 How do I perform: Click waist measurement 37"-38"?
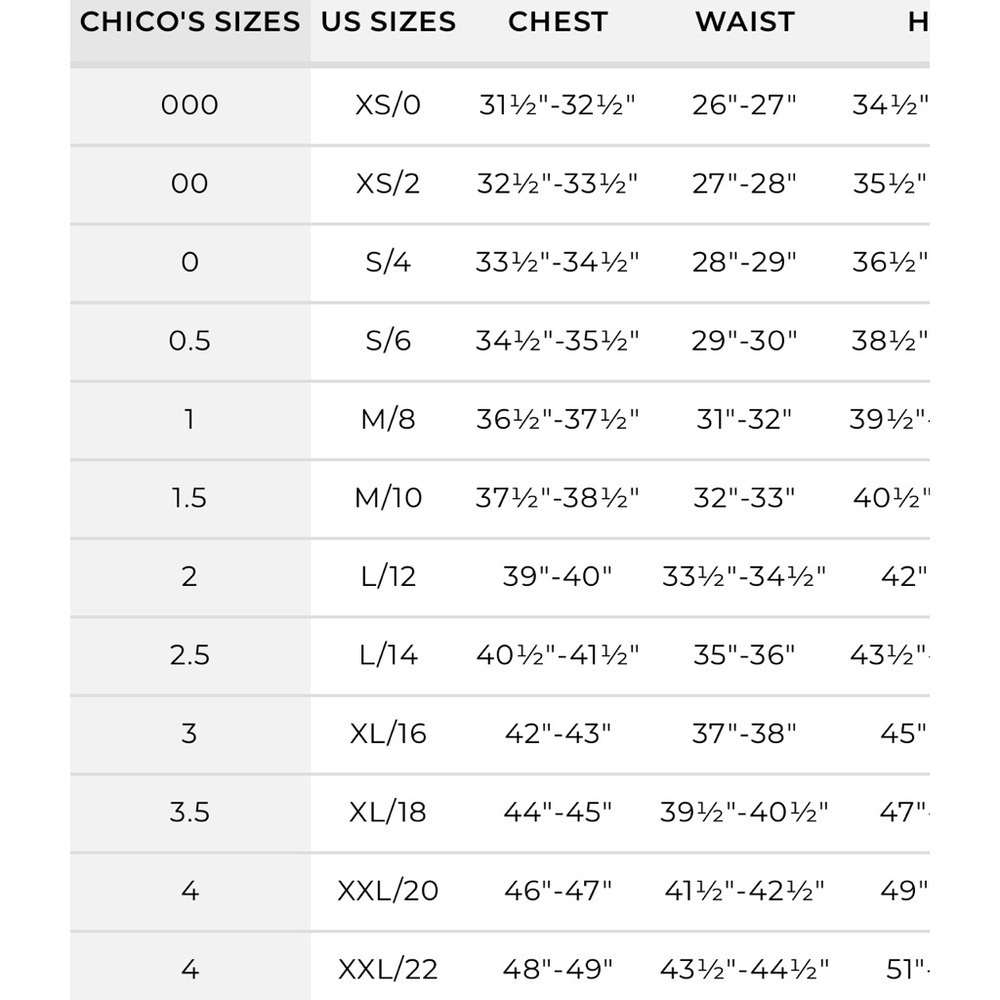pos(745,733)
